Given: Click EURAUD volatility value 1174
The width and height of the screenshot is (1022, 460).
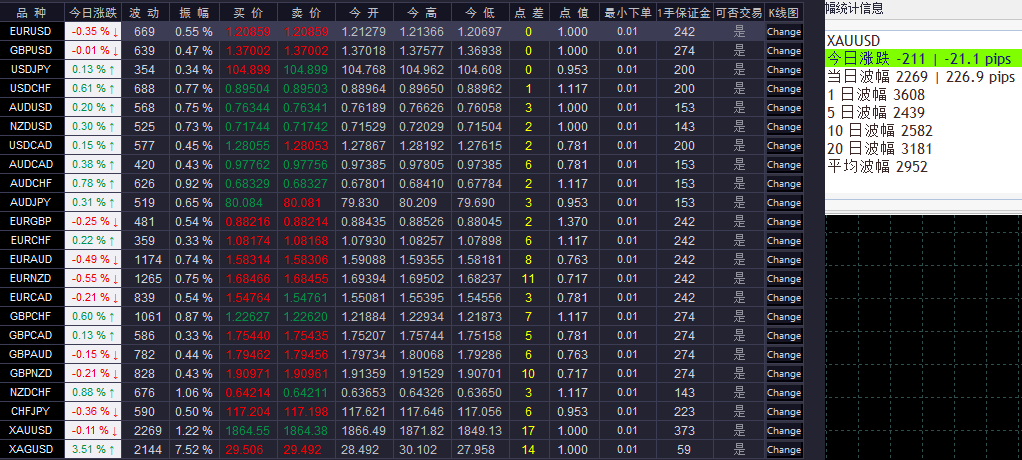Looking at the screenshot, I should (x=147, y=260).
